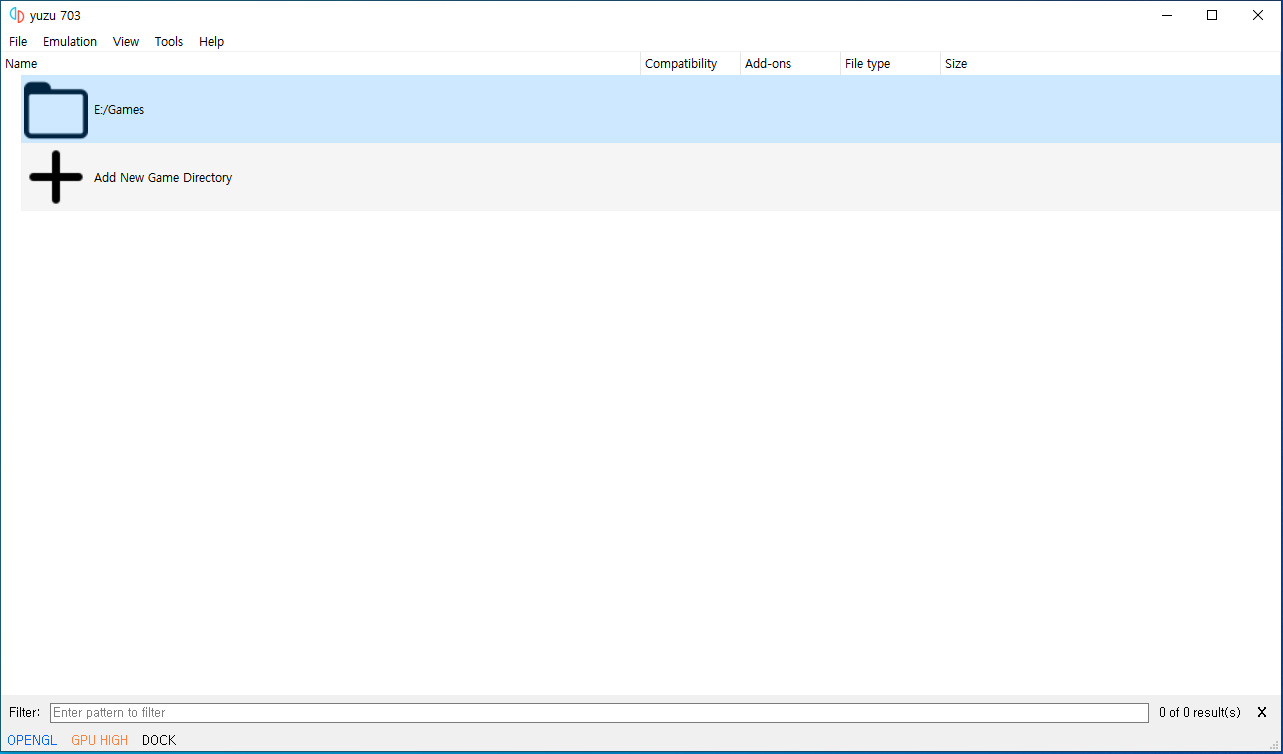Click Add New Game Directory text
1283x754 pixels.
coord(163,178)
